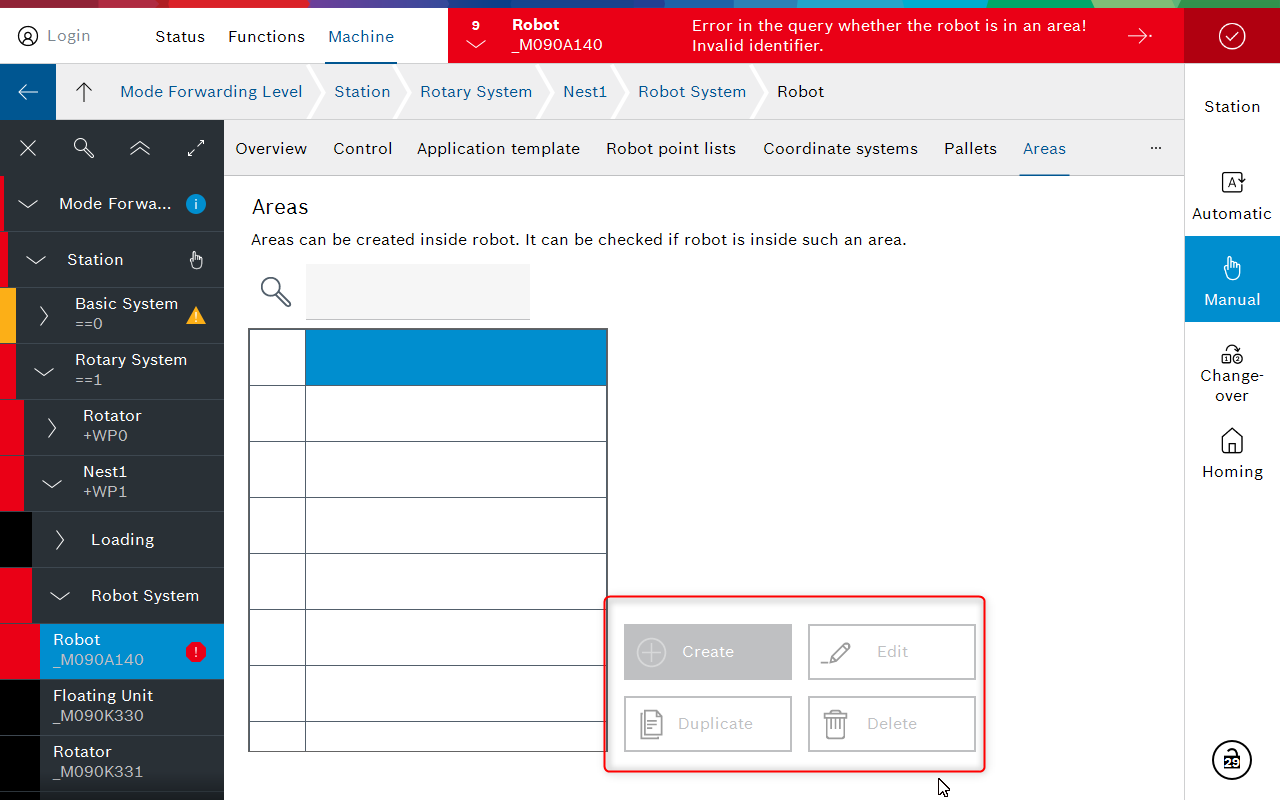Screen dimensions: 1280x800
Task: Open the Coordinate systems tab
Action: [x=840, y=148]
